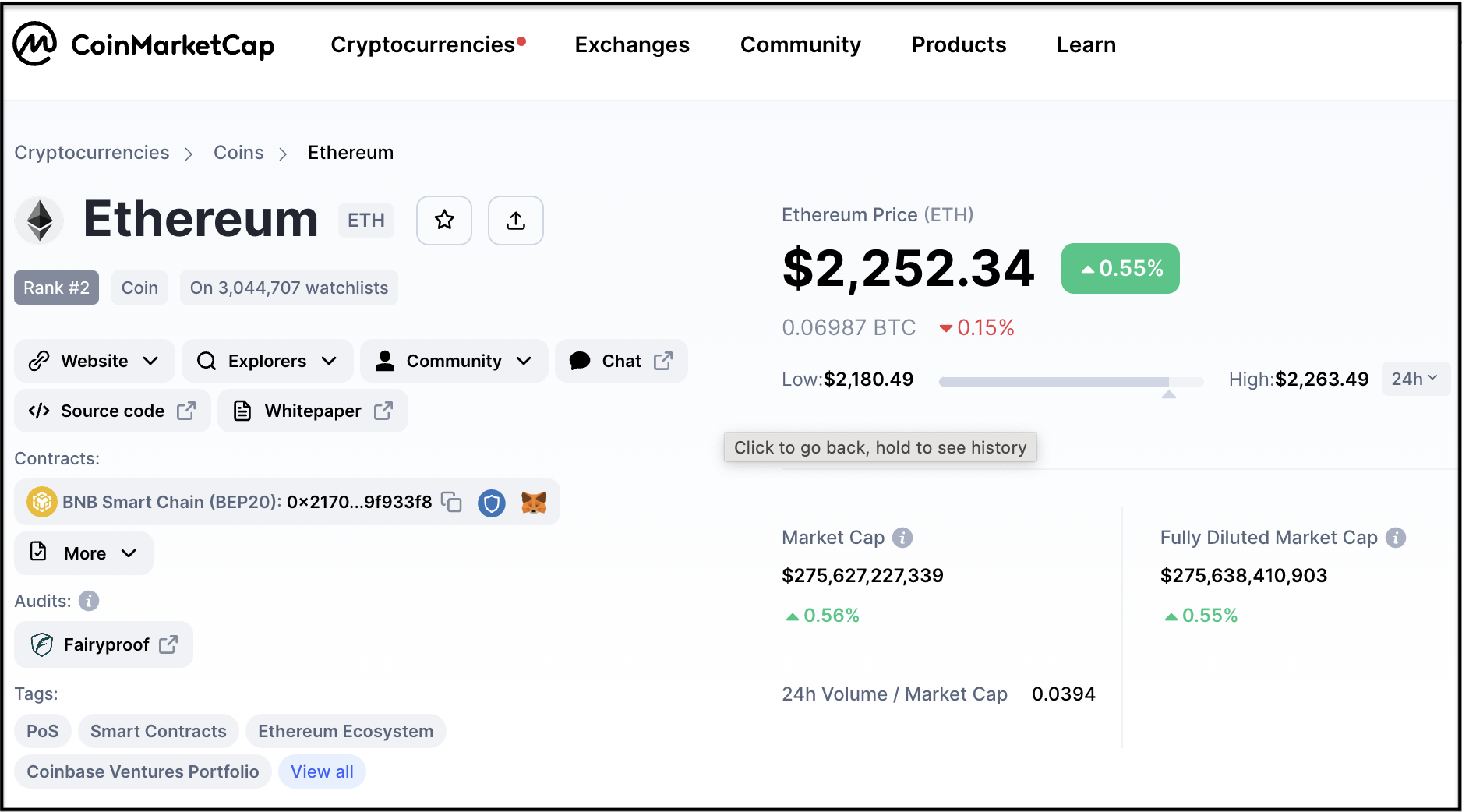Expand the Website dropdown
The height and width of the screenshot is (812, 1462).
point(94,361)
